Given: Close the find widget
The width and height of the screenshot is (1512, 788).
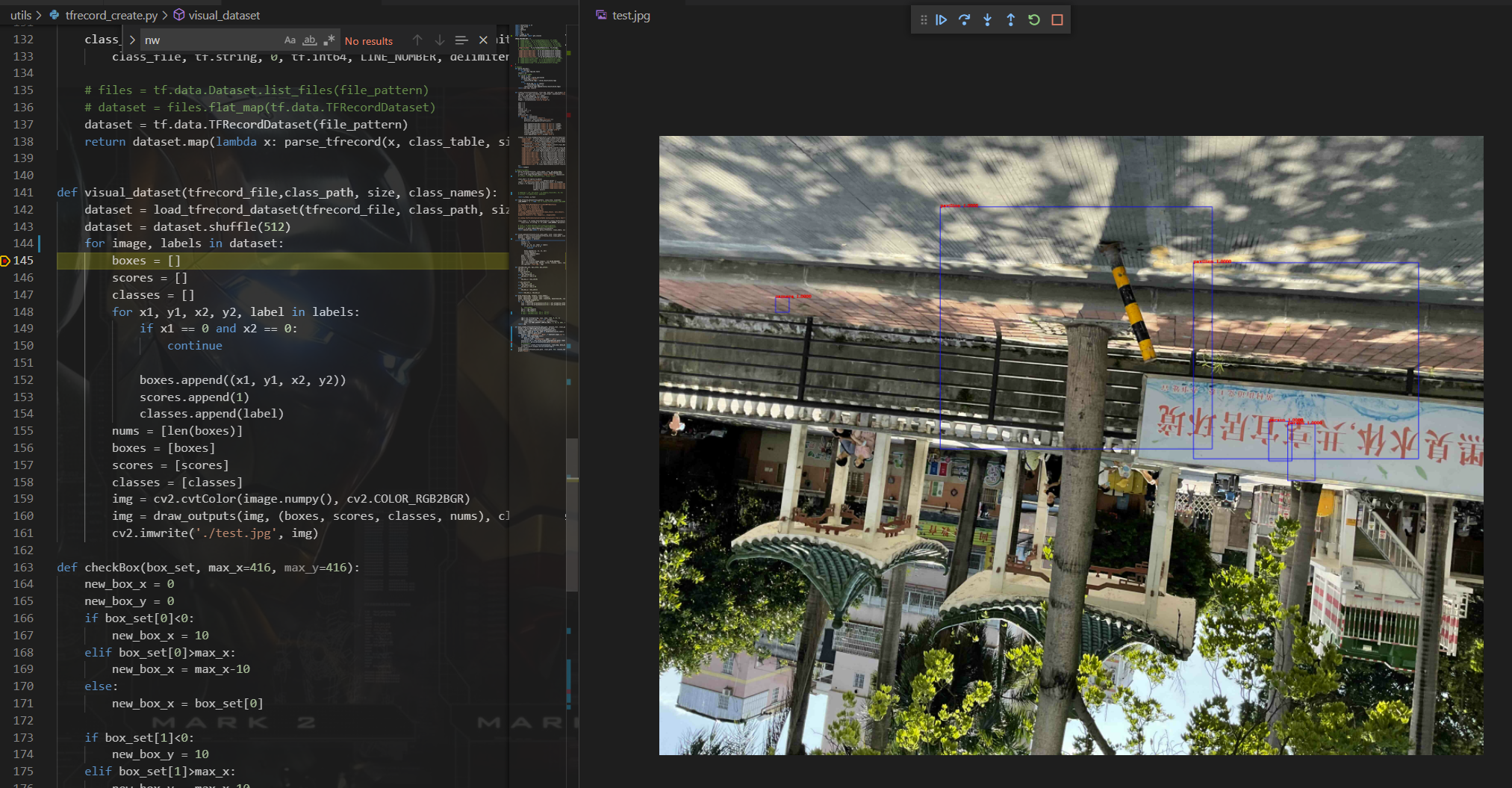Looking at the screenshot, I should (x=483, y=40).
